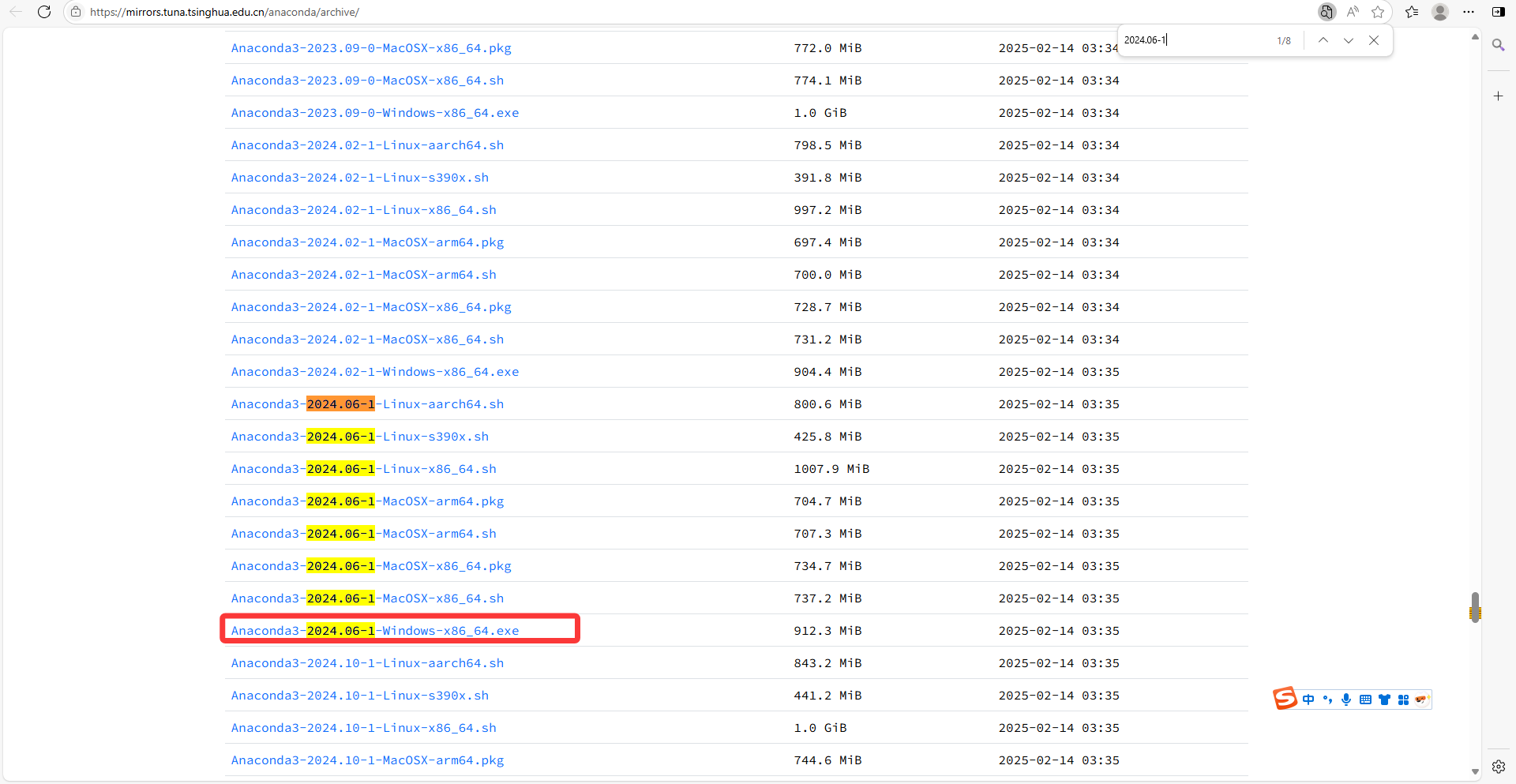The width and height of the screenshot is (1516, 784).
Task: Download Anaconda3-2024.06-1-Linux-x86_64.sh
Action: 363,469
